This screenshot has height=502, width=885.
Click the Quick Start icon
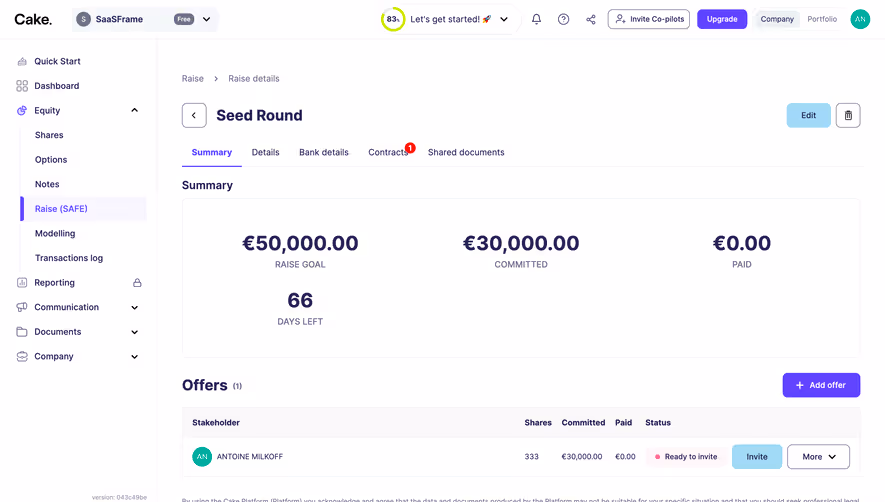(x=22, y=61)
